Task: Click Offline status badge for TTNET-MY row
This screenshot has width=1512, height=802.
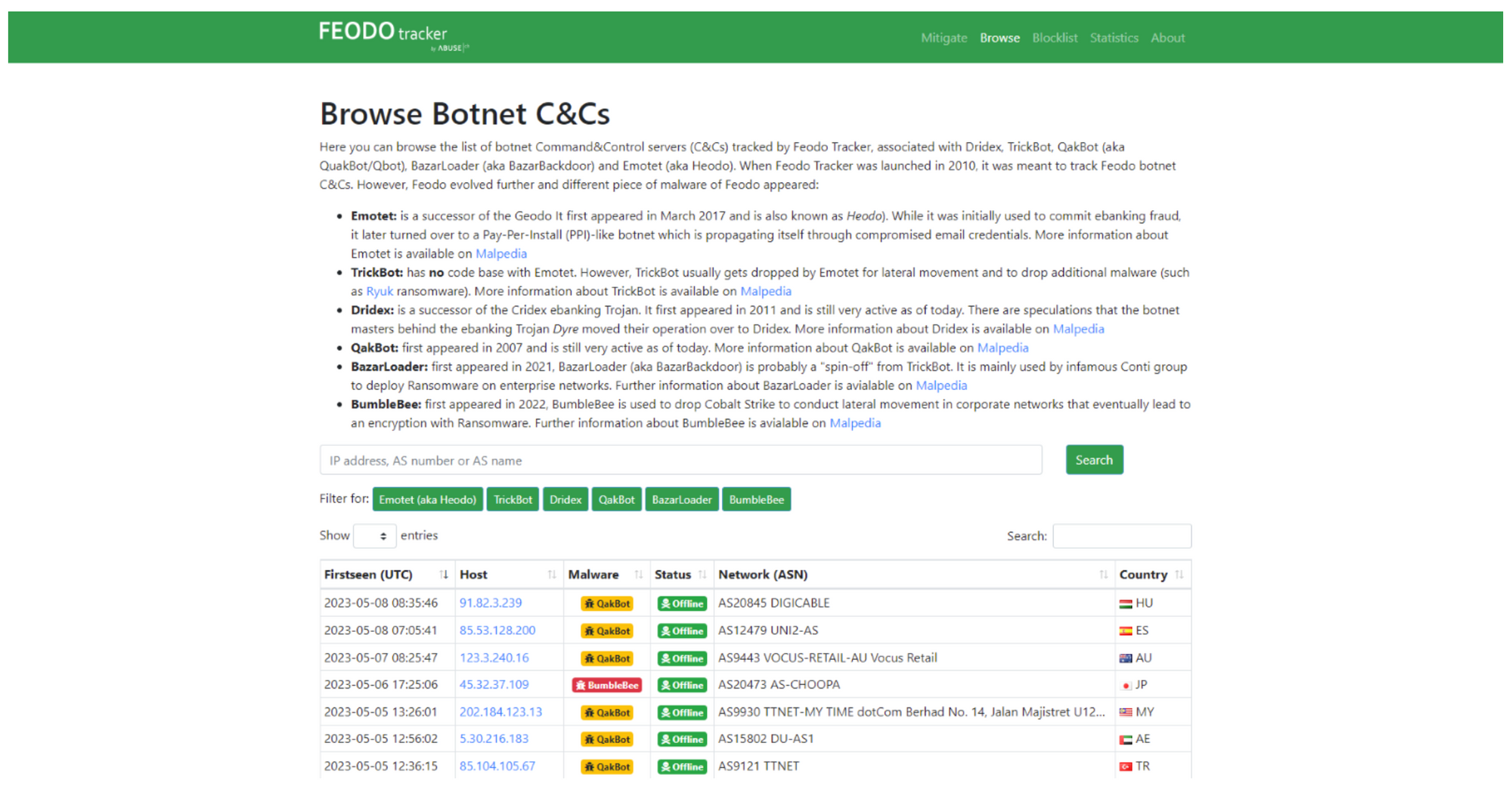Action: click(x=682, y=712)
